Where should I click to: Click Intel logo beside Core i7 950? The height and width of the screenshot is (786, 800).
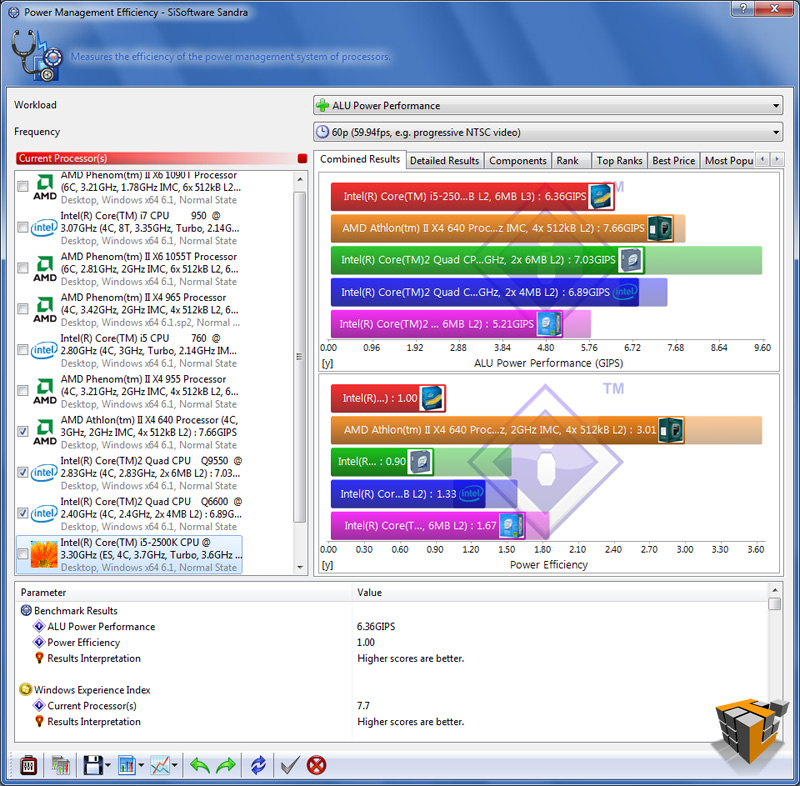[x=44, y=227]
